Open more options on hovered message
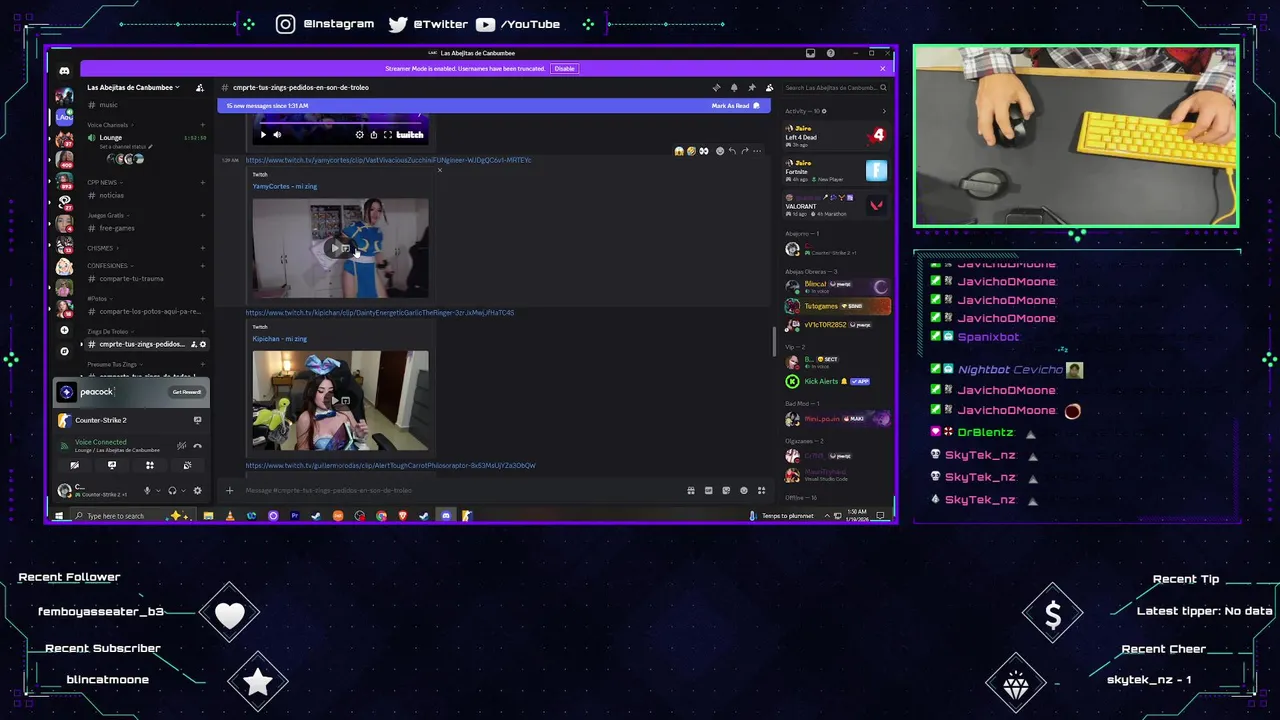Image resolution: width=1280 pixels, height=720 pixels. (x=757, y=151)
